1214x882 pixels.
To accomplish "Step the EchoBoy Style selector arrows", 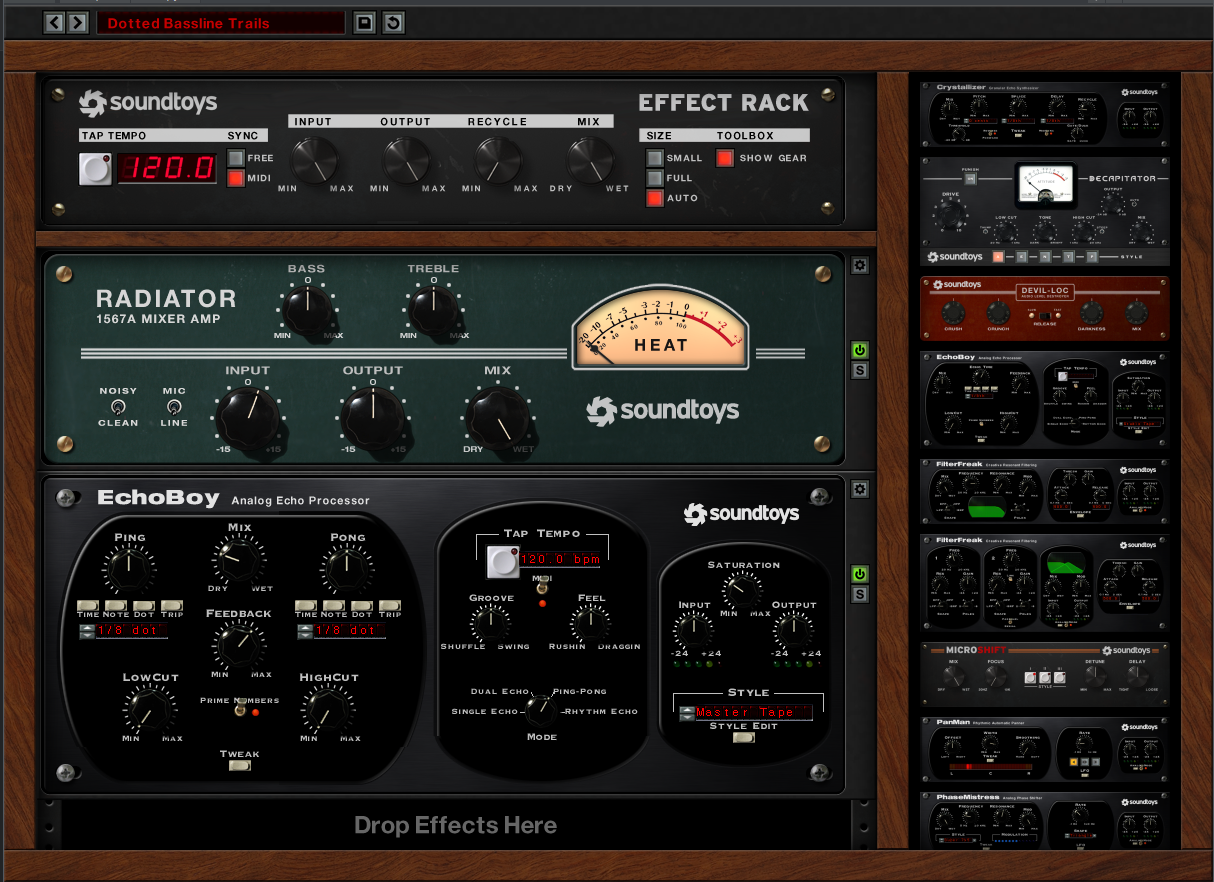I will pyautogui.click(x=687, y=713).
